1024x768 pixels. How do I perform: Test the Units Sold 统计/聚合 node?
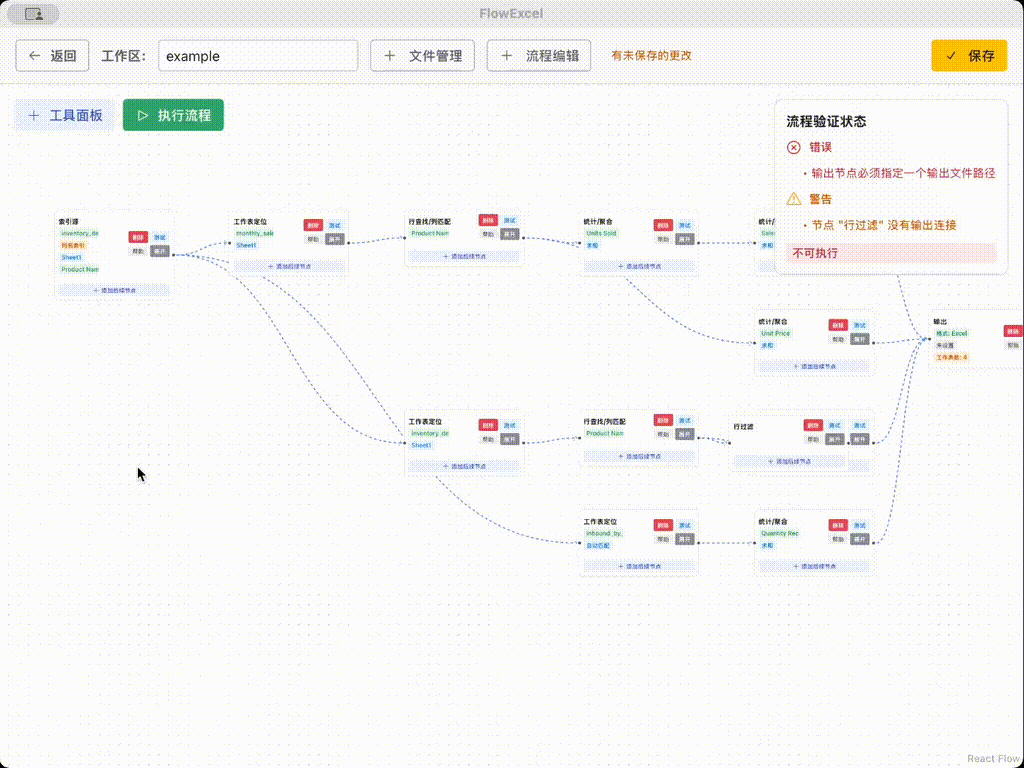(685, 225)
